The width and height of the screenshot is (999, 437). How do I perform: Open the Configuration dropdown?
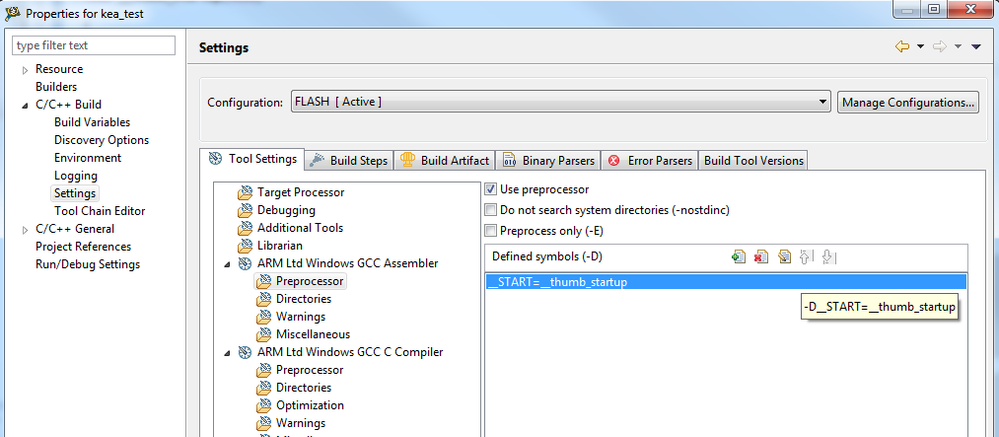(x=823, y=102)
